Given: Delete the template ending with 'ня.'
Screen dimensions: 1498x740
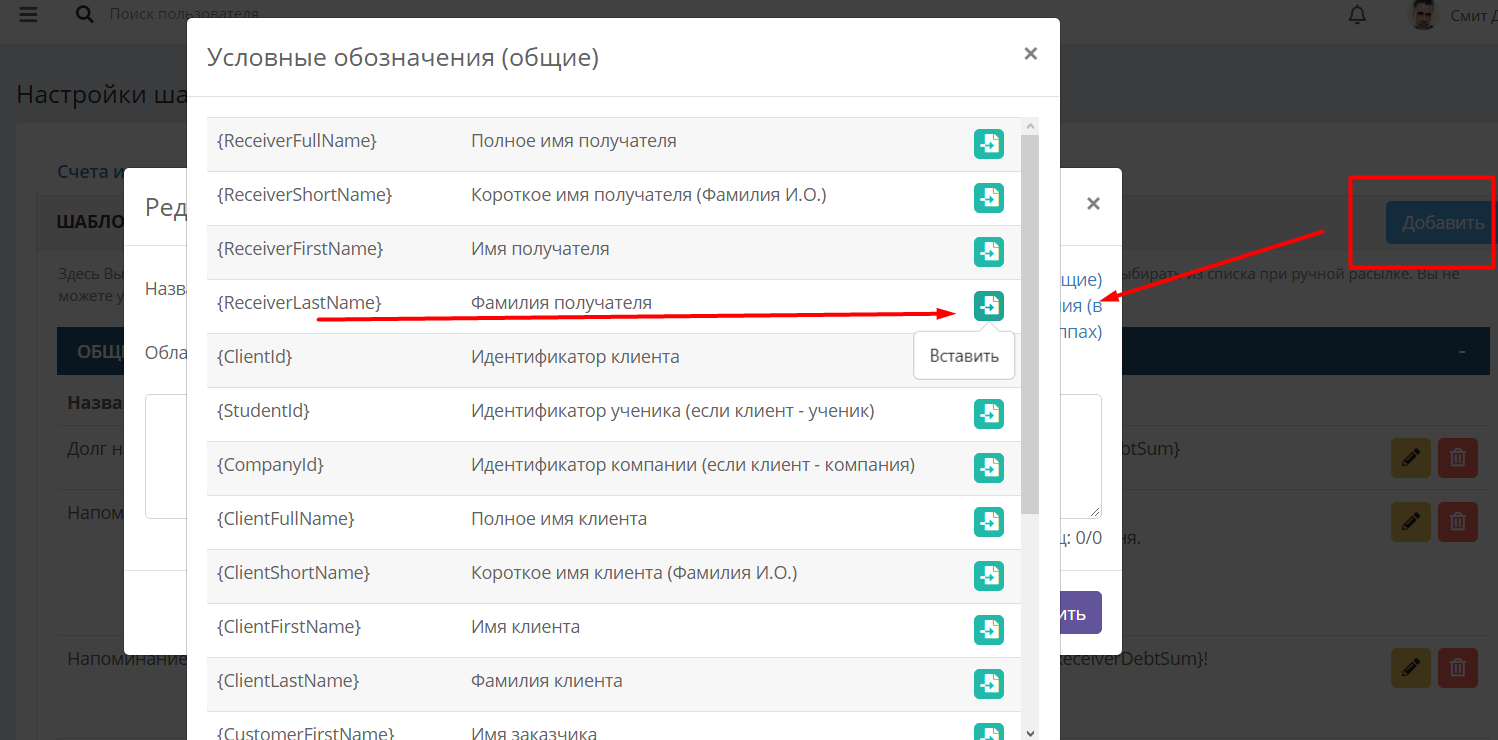Looking at the screenshot, I should pyautogui.click(x=1458, y=521).
